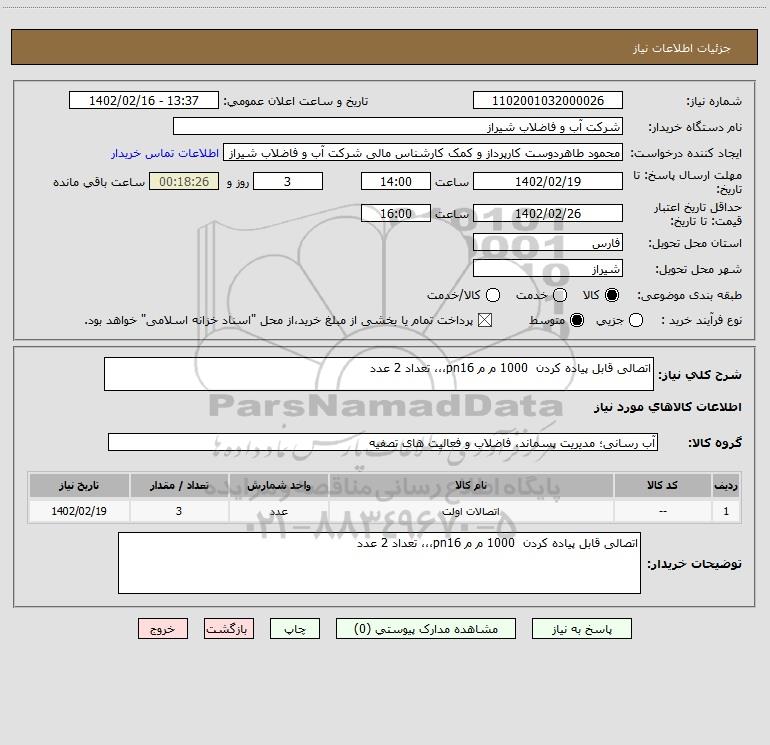This screenshot has height=745, width=770.
Task: Click the row number cell 1
Action: coord(726,511)
